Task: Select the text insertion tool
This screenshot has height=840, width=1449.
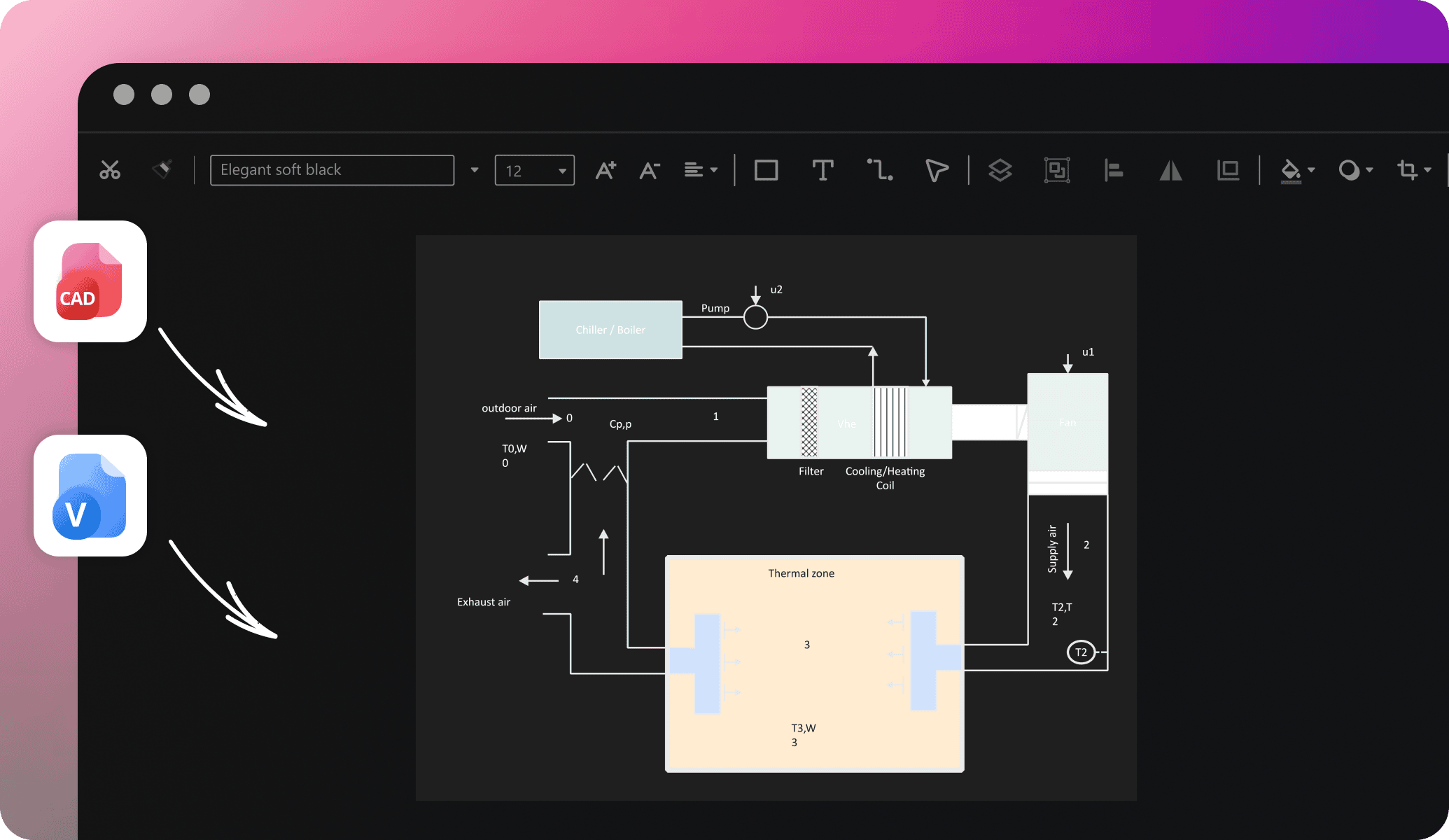Action: click(x=821, y=168)
